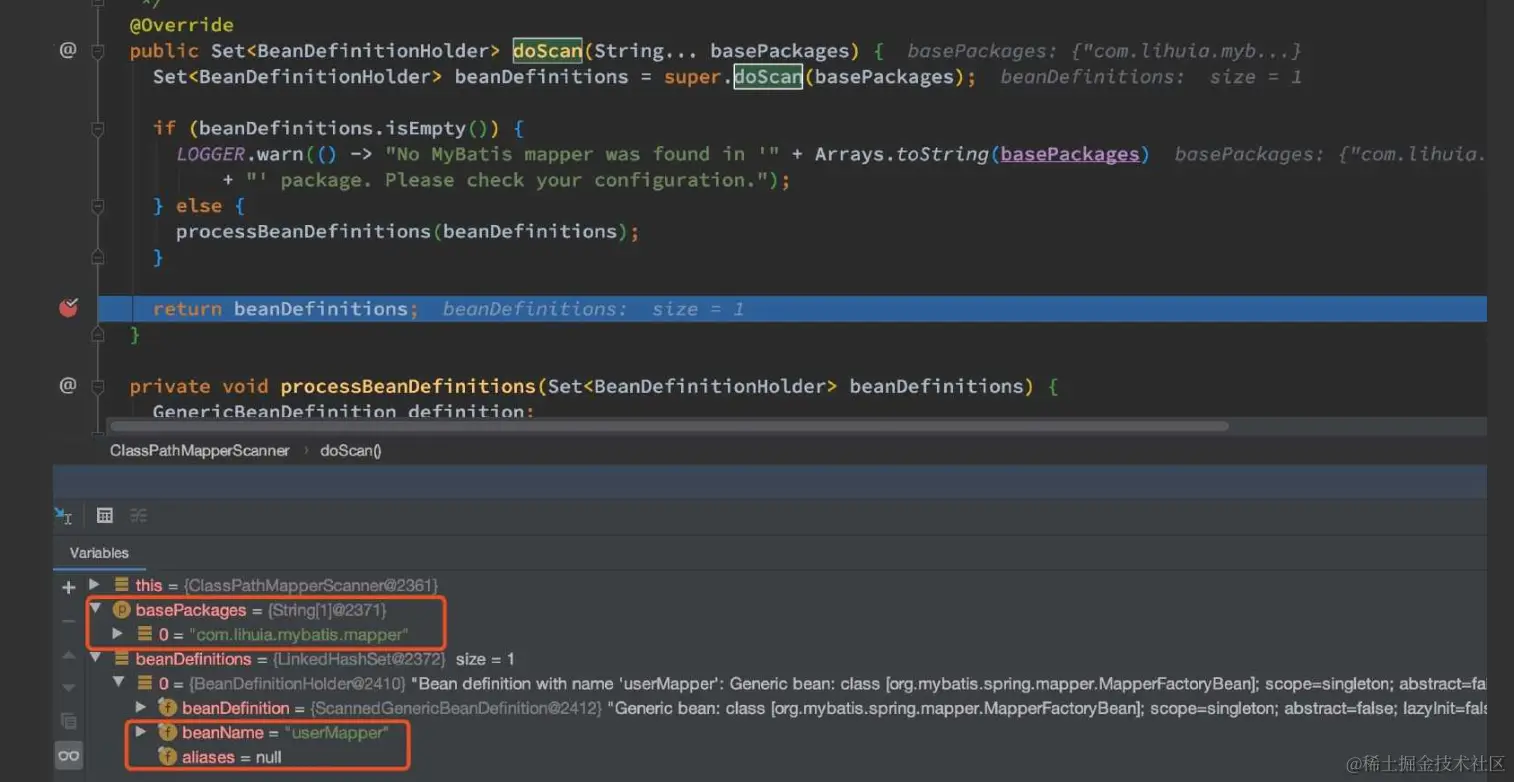Click the {String[1]@2371} value
The height and width of the screenshot is (782, 1514).
326,610
